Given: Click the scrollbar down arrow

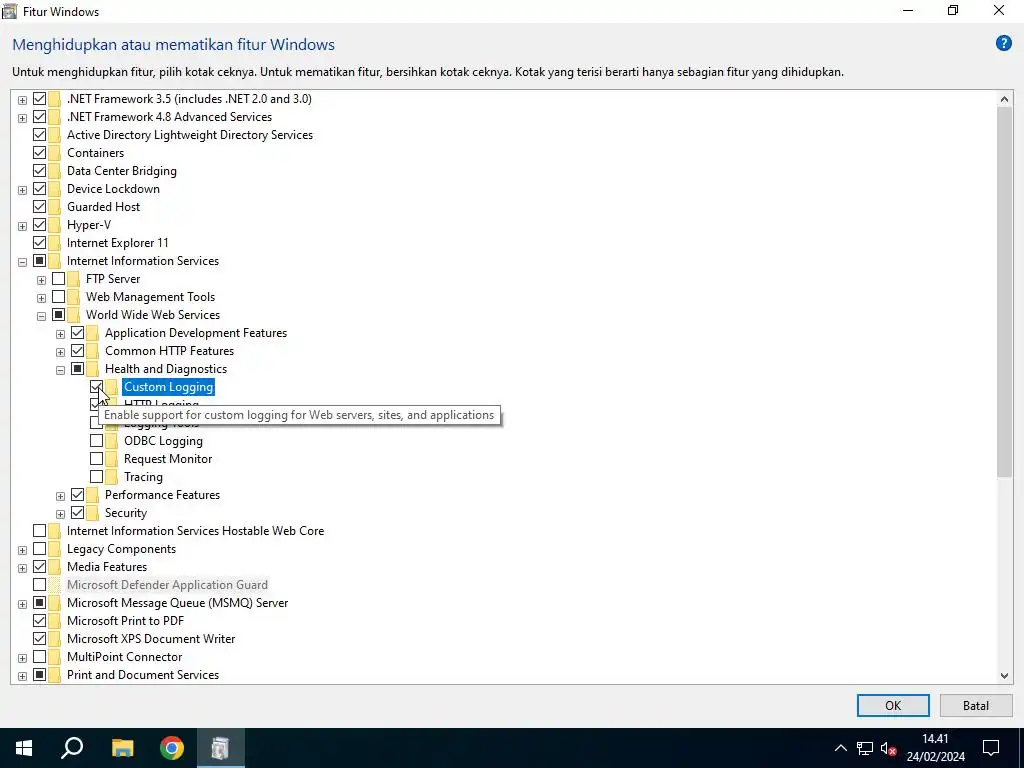Looking at the screenshot, I should (x=1004, y=676).
